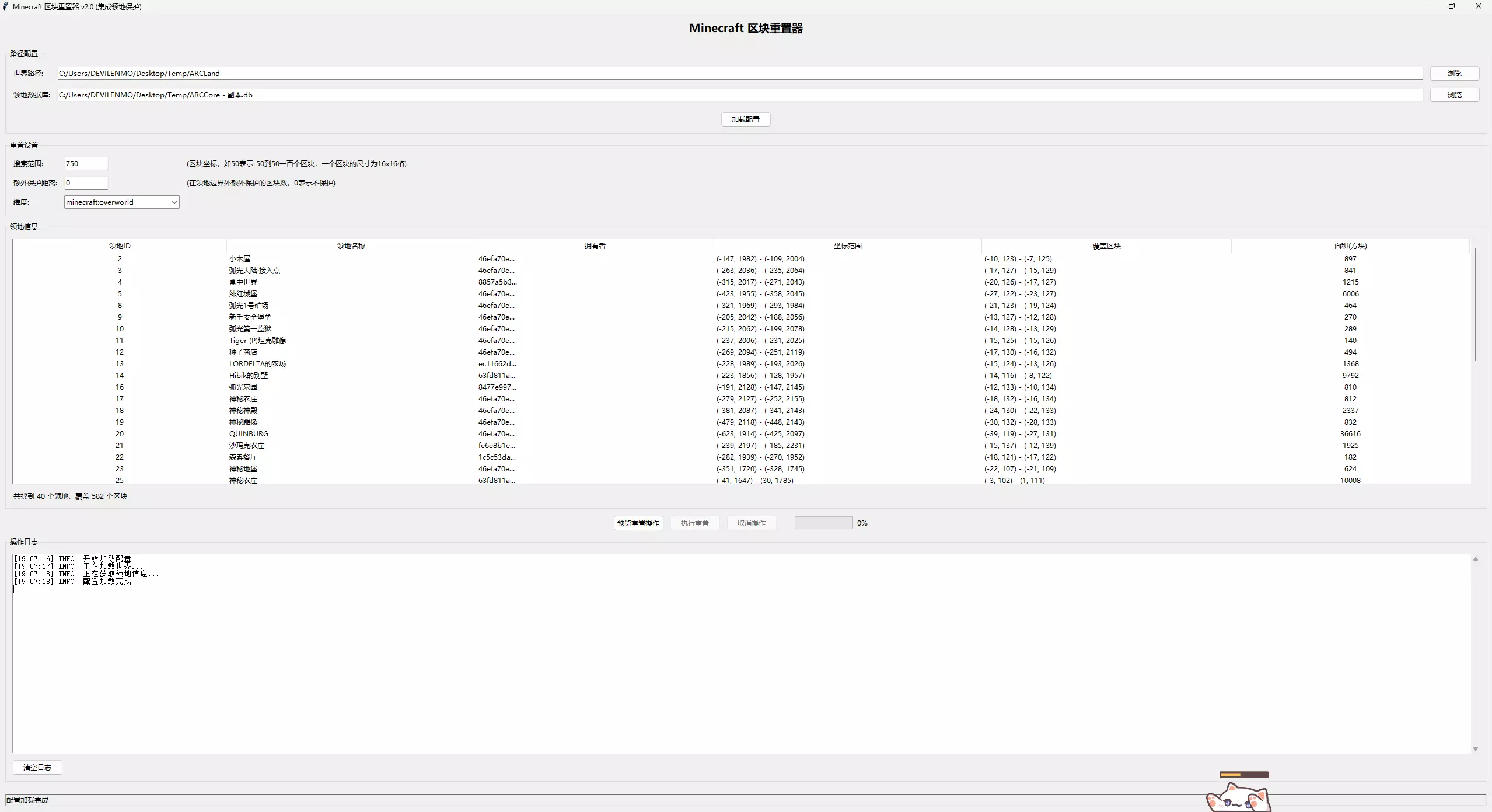Select the 种子商店 row
This screenshot has height=812, width=1492.
741,352
